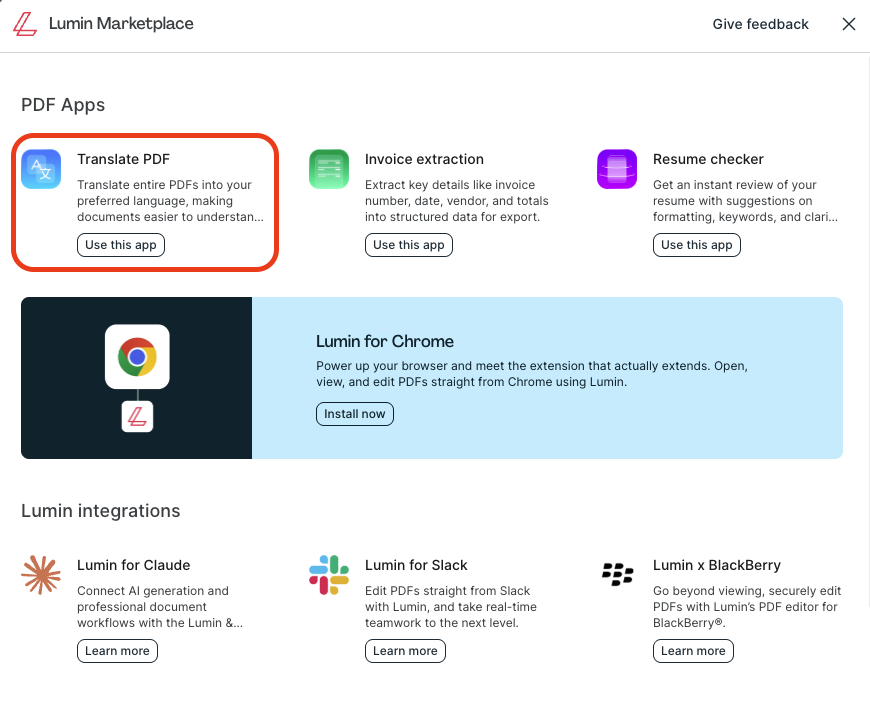
Task: Click the BlackBerry logo icon
Action: pyautogui.click(x=617, y=575)
